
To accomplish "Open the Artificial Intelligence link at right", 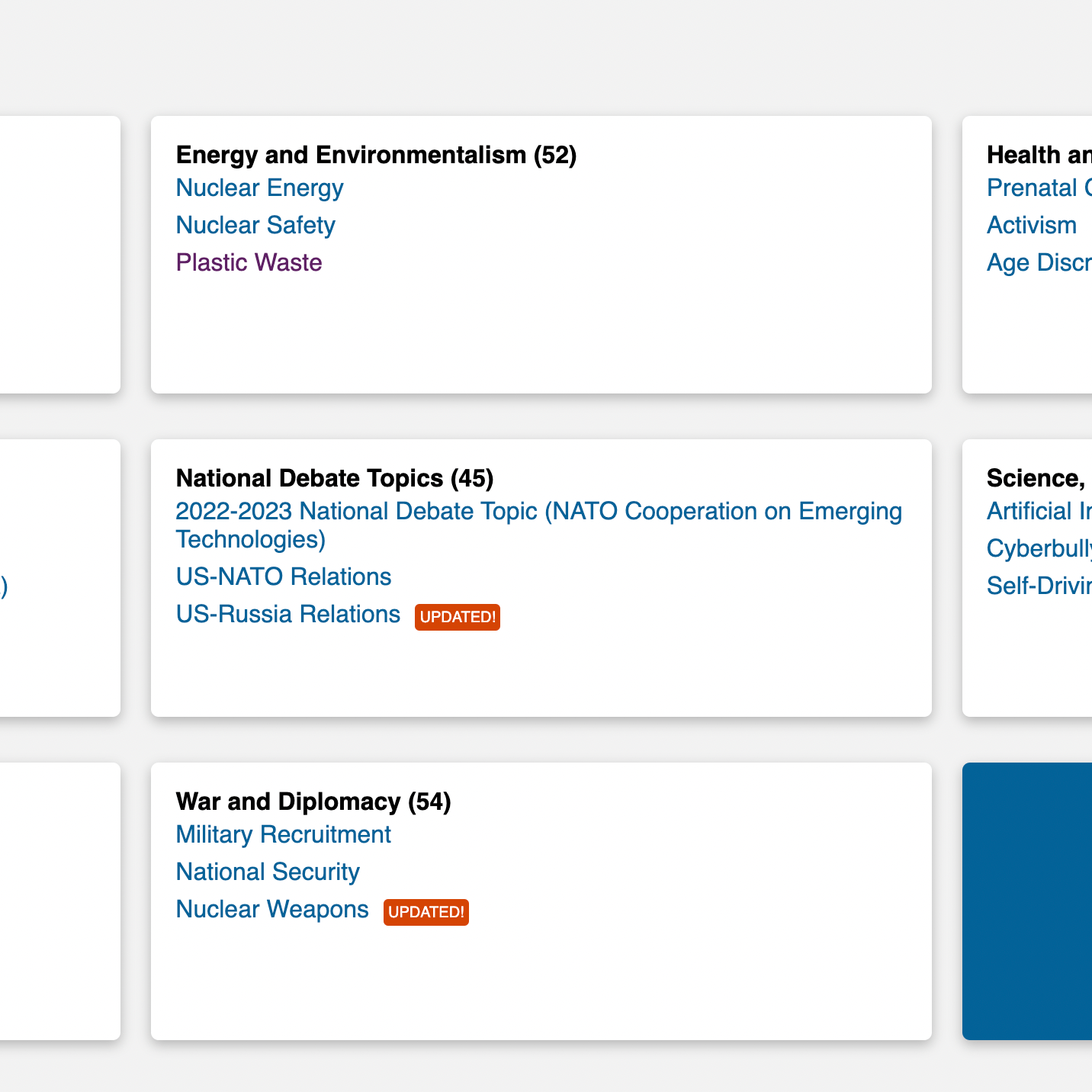I will (1039, 512).
